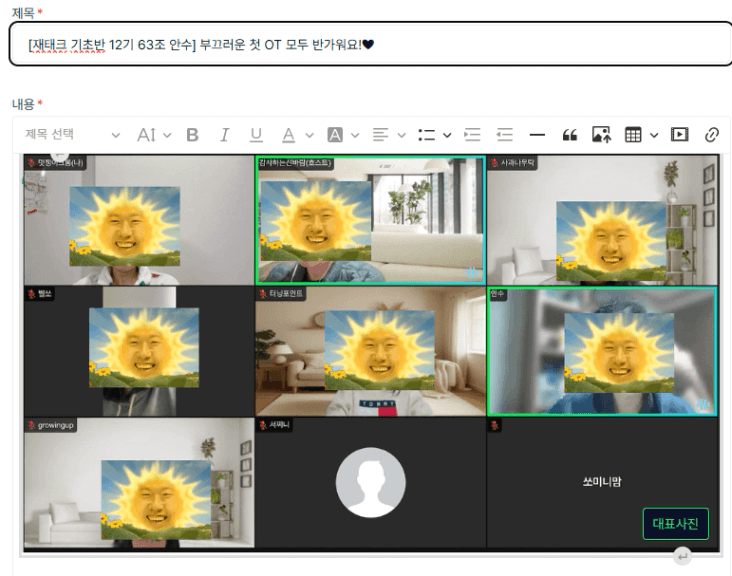Increase indent of the paragraph
Viewport: 732px width, 576px height.
coord(473,135)
